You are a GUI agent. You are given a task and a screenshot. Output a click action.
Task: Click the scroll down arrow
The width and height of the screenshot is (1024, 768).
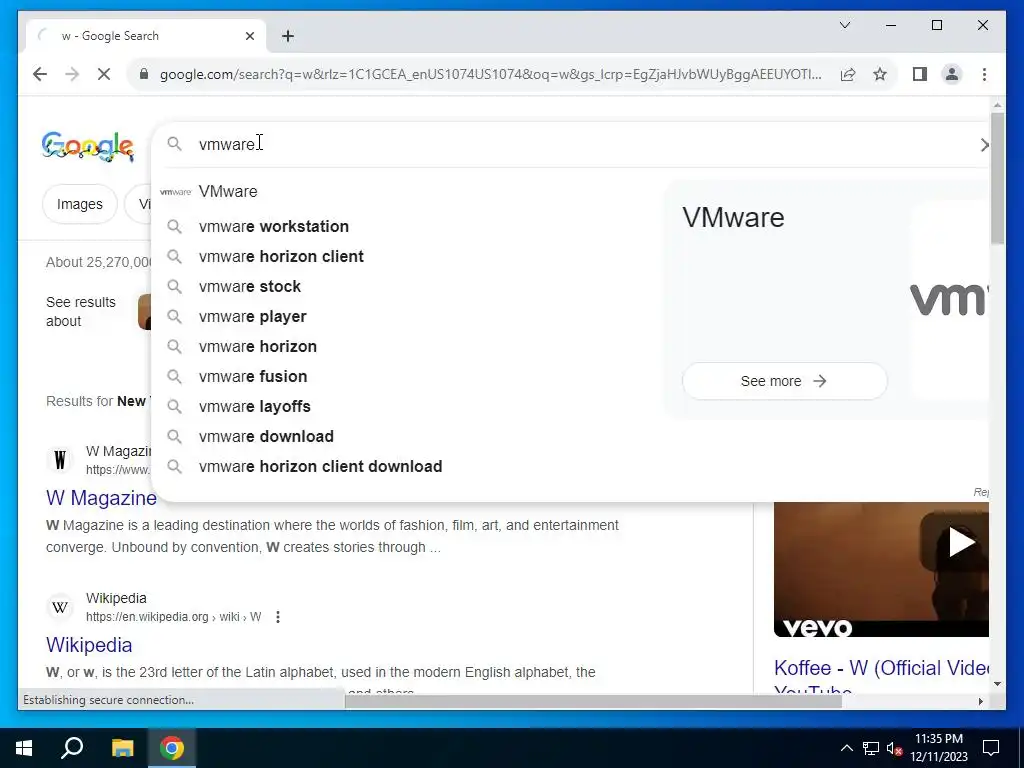pyautogui.click(x=997, y=684)
